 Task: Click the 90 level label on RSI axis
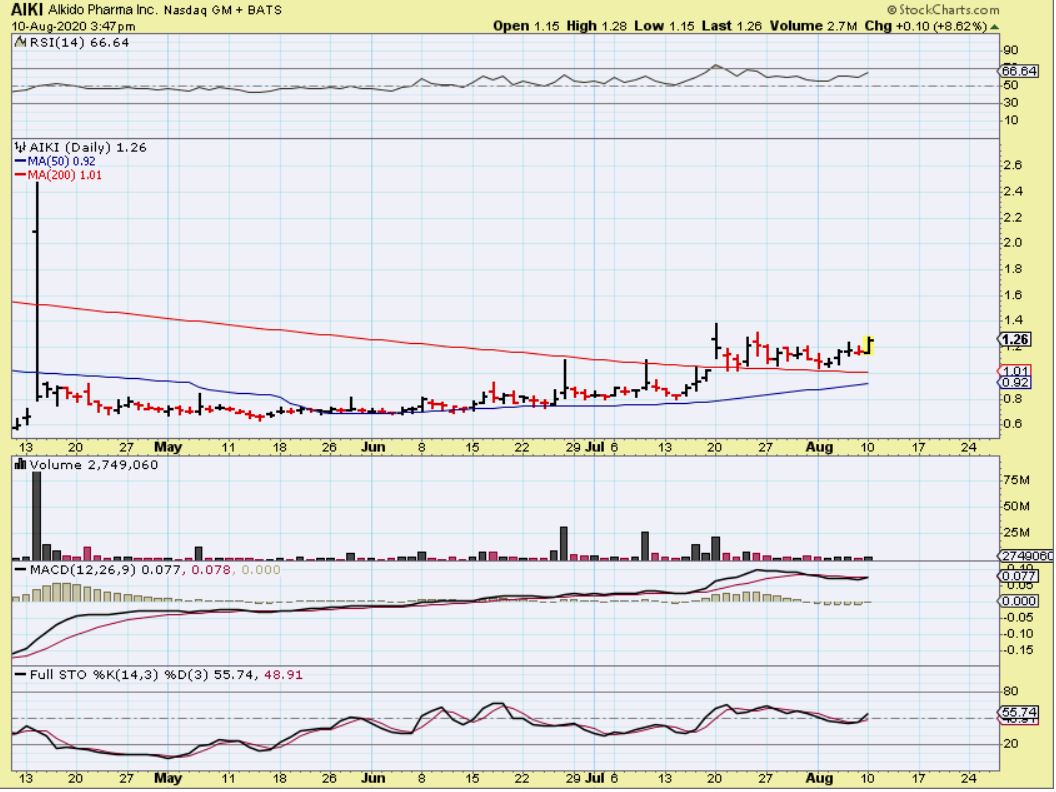(1011, 51)
